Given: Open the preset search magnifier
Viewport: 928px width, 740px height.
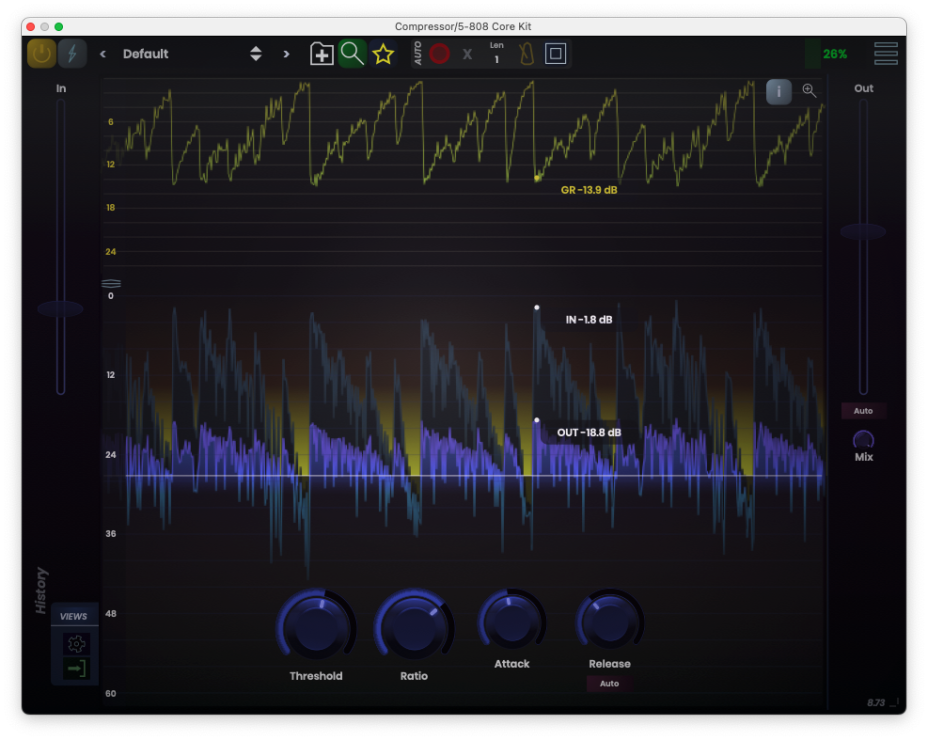Looking at the screenshot, I should point(352,54).
